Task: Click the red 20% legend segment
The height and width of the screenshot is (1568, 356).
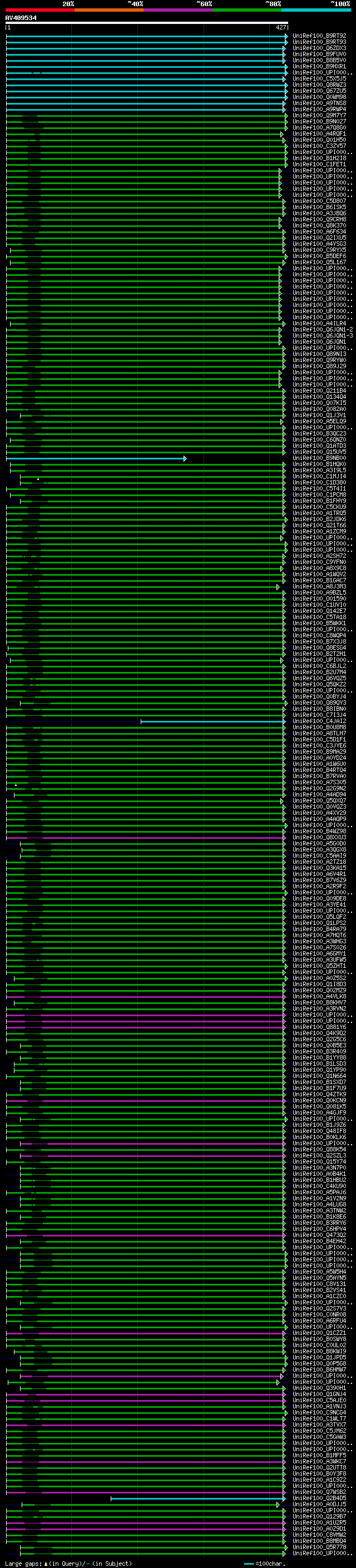Action: tap(39, 10)
